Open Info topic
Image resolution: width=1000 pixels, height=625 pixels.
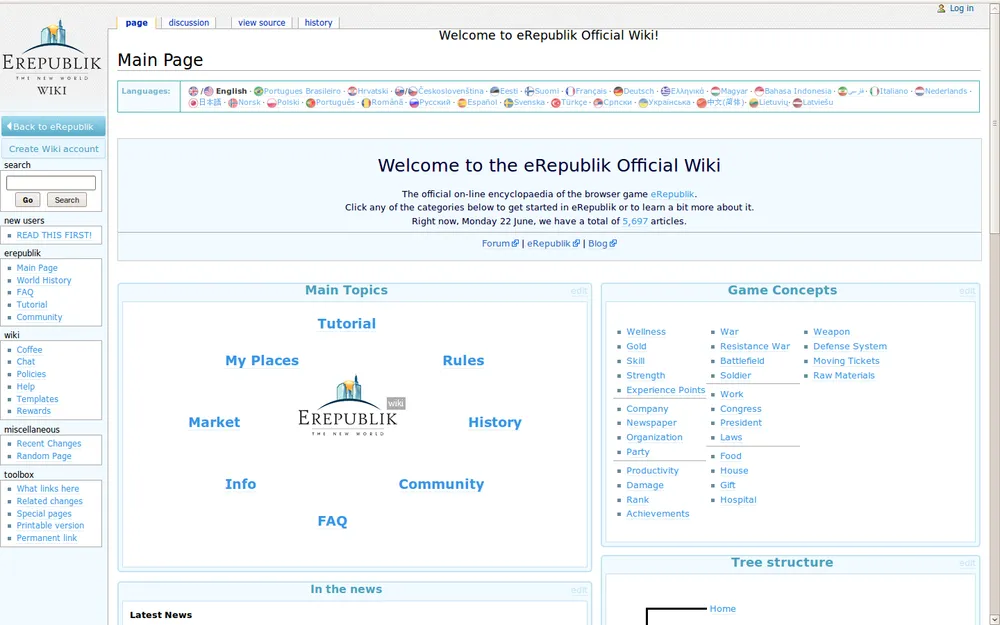pos(240,484)
